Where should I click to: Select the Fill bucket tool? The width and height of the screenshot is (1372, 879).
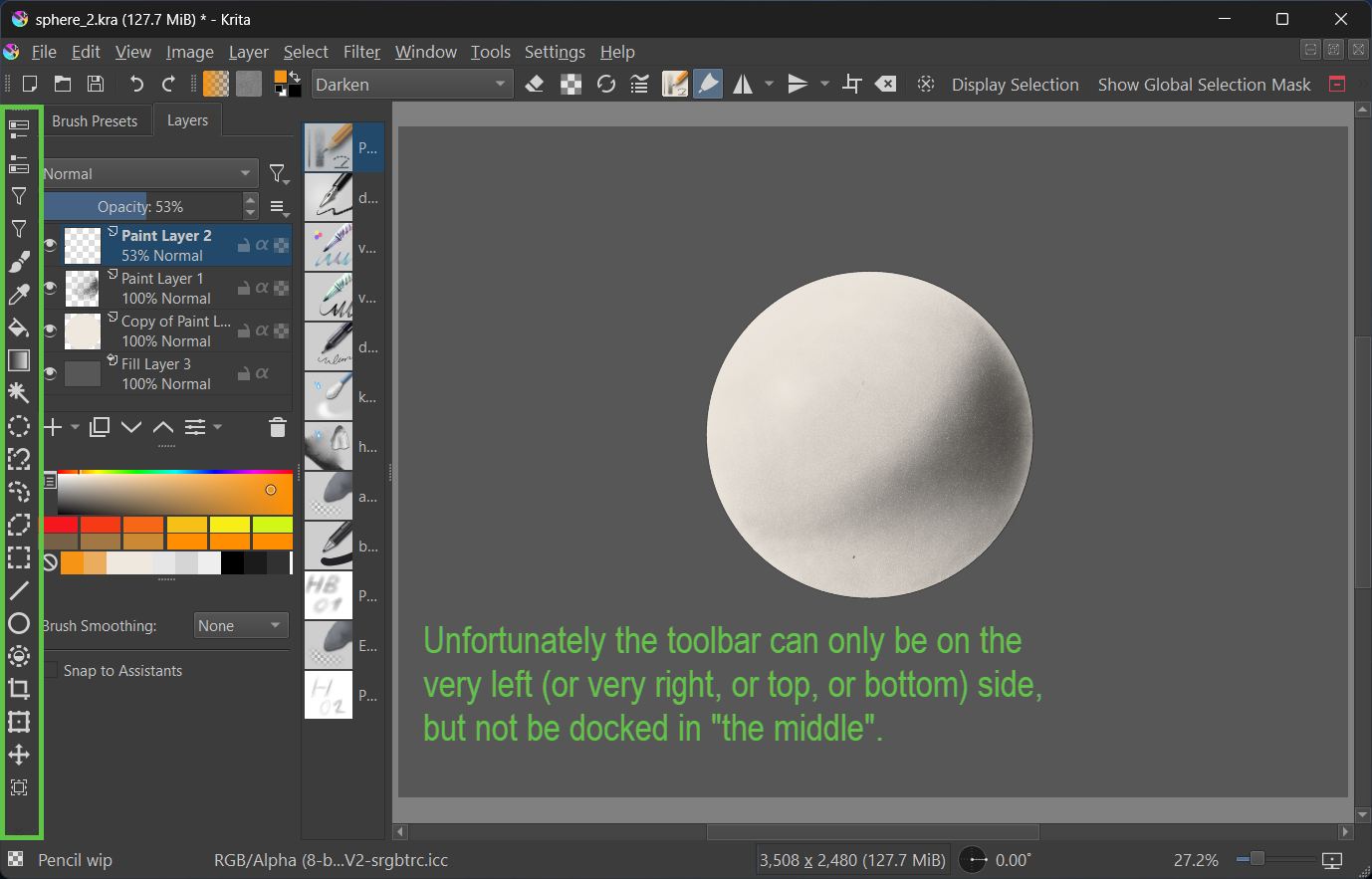click(x=19, y=328)
